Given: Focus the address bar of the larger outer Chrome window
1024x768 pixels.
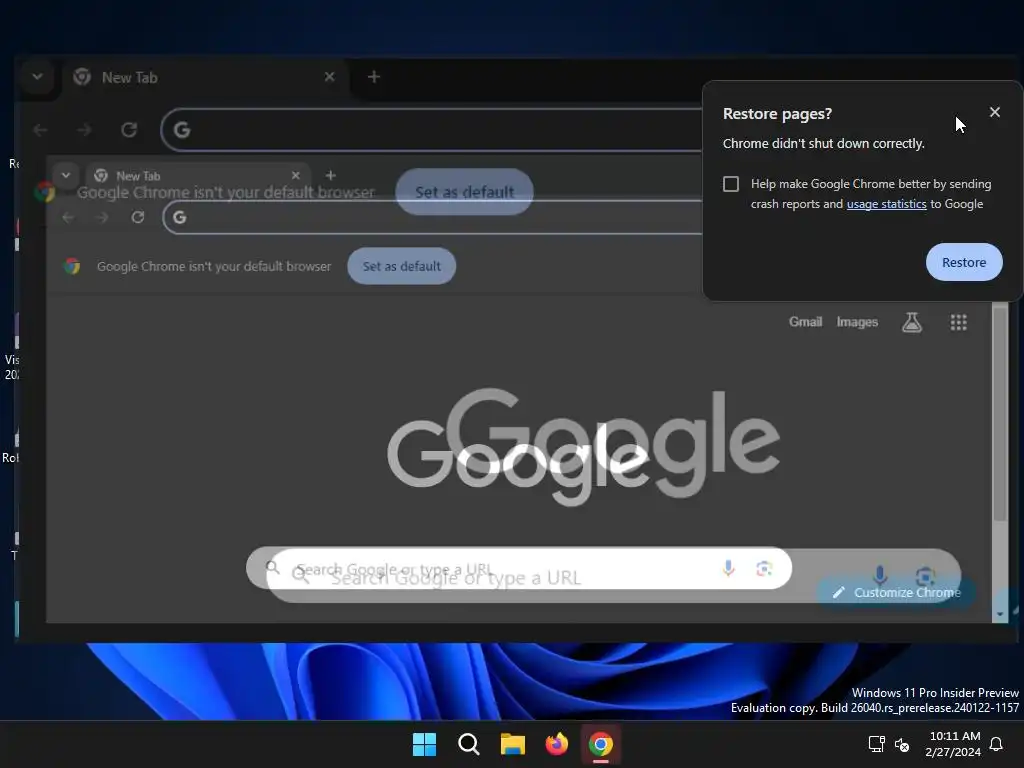Looking at the screenshot, I should click(x=431, y=130).
